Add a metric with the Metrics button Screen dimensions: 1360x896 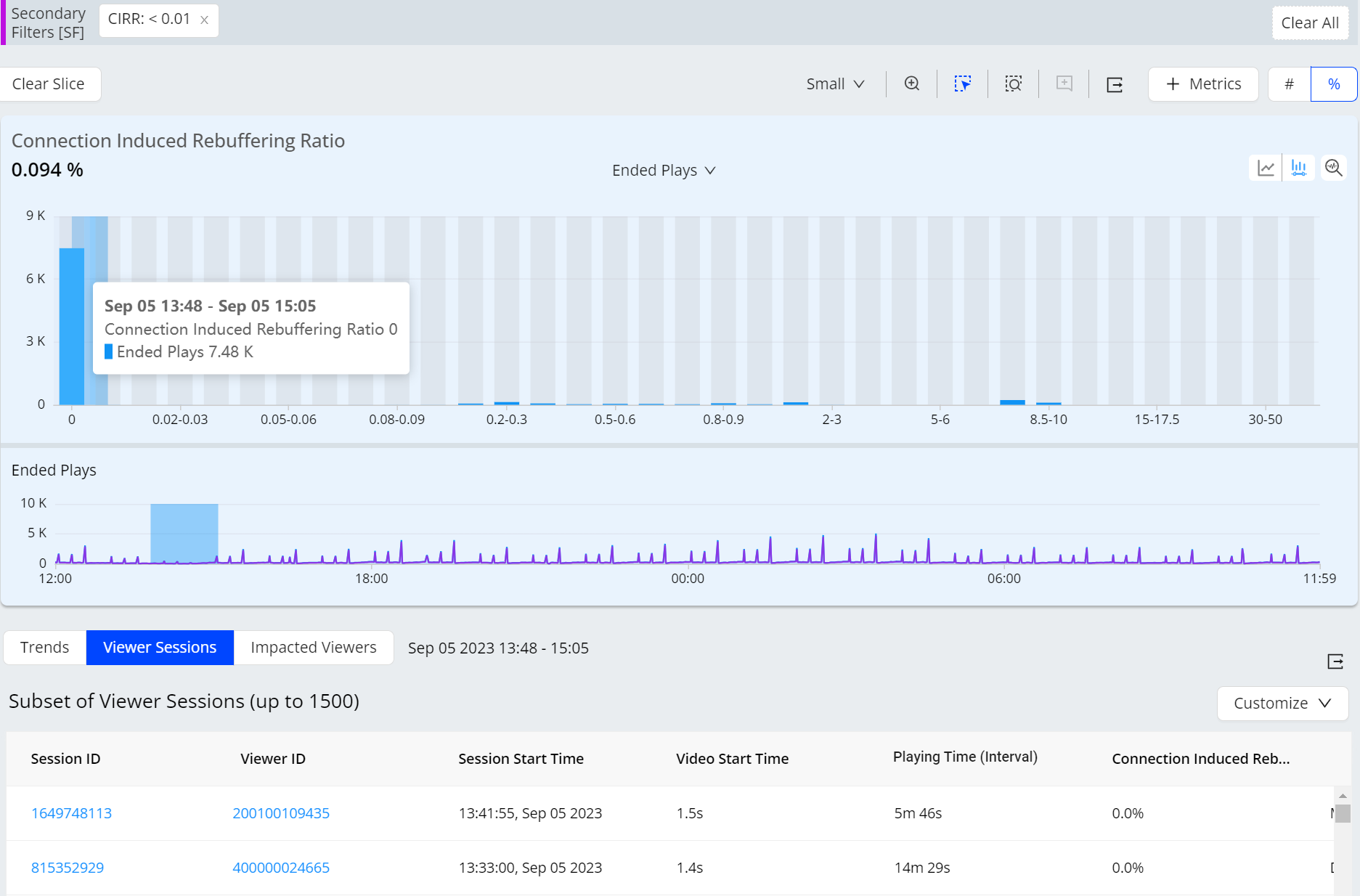[1203, 84]
